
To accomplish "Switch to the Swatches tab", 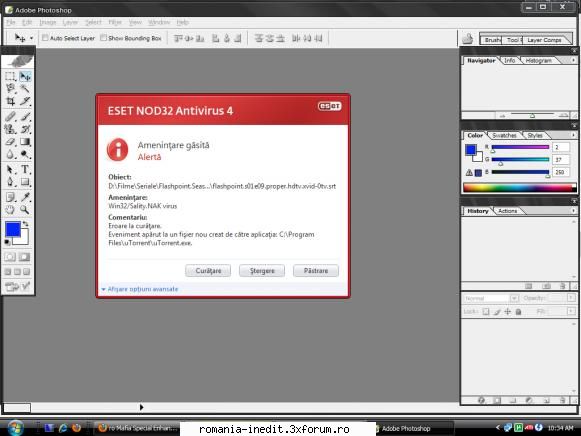I will [x=504, y=136].
